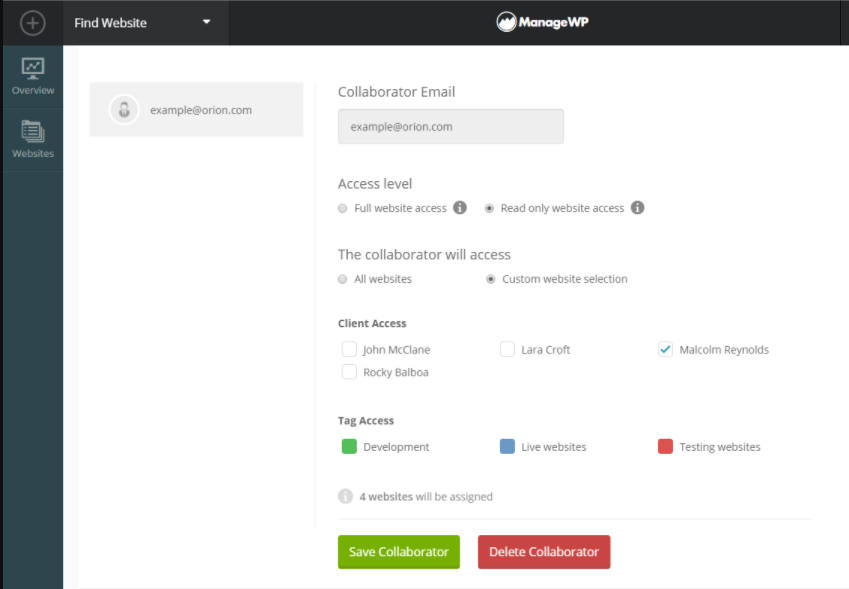Click Delete Collaborator button
The width and height of the screenshot is (849, 589).
pyautogui.click(x=544, y=552)
